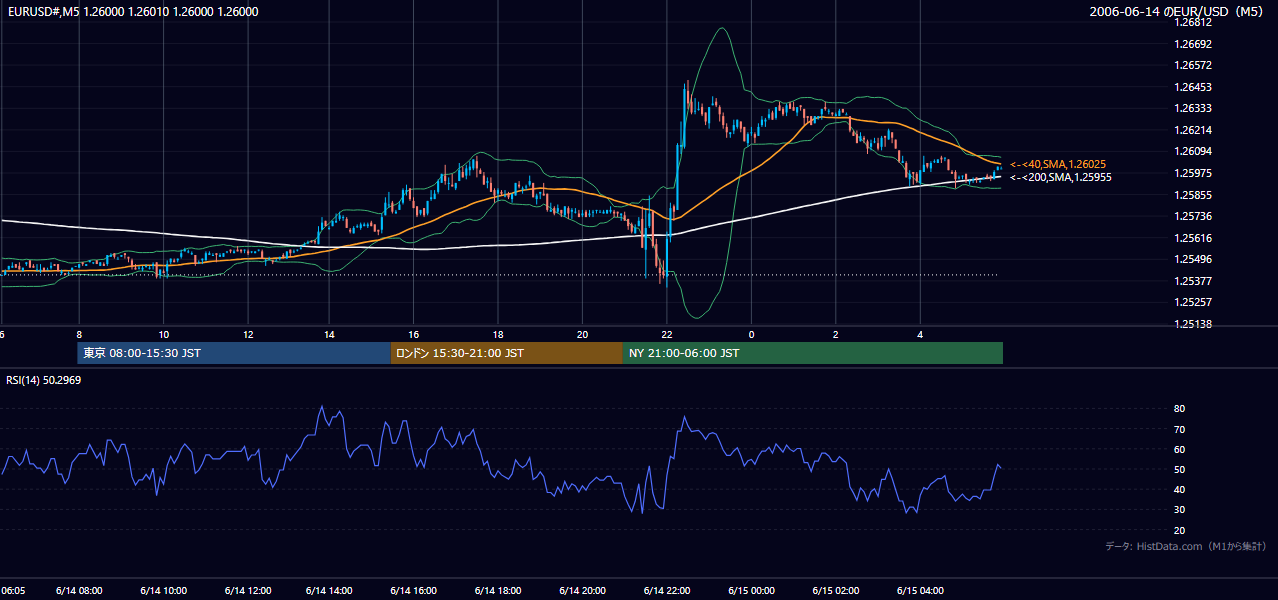Click price level 1.26333 on axis
This screenshot has height=600, width=1278.
pos(1191,108)
